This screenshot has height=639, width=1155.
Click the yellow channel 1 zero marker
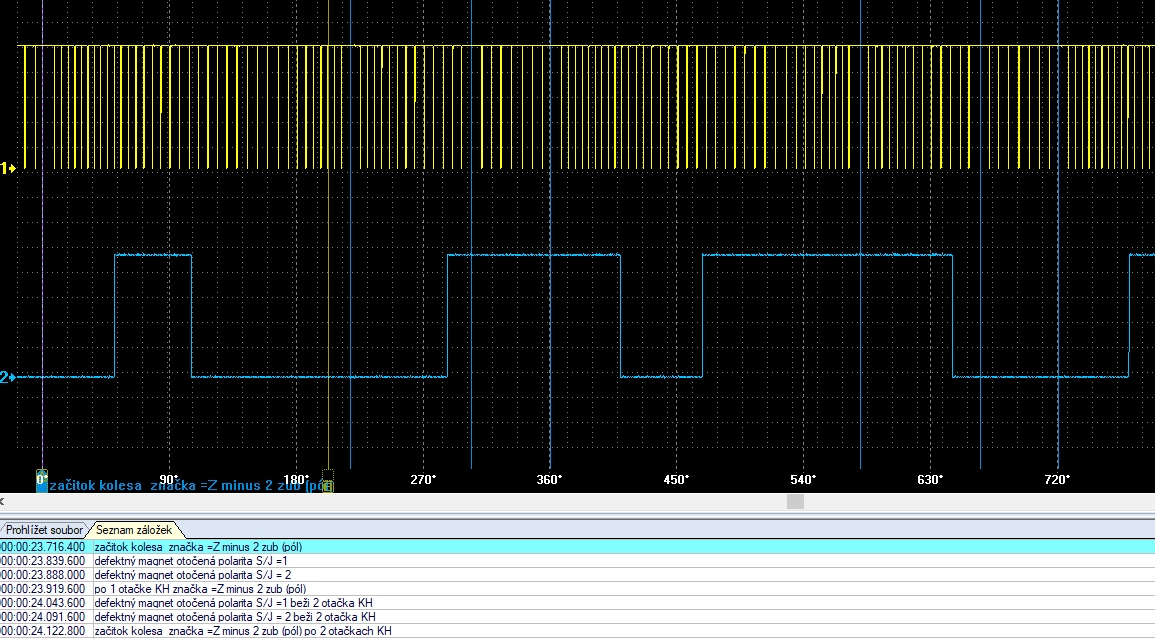point(8,169)
